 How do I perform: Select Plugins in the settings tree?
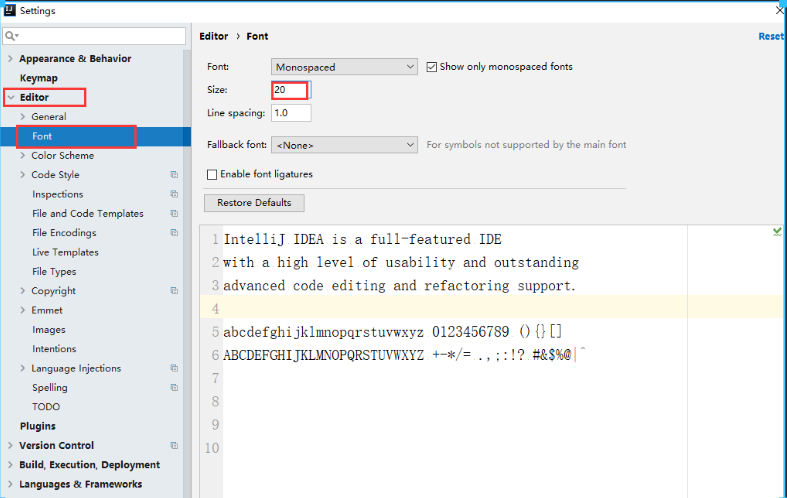38,426
